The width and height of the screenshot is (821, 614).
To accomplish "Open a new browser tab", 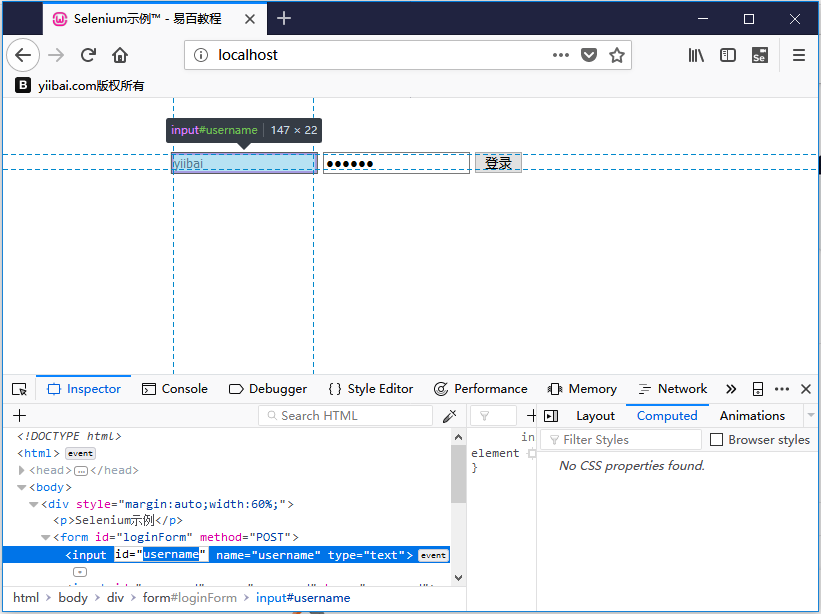I will tap(284, 19).
